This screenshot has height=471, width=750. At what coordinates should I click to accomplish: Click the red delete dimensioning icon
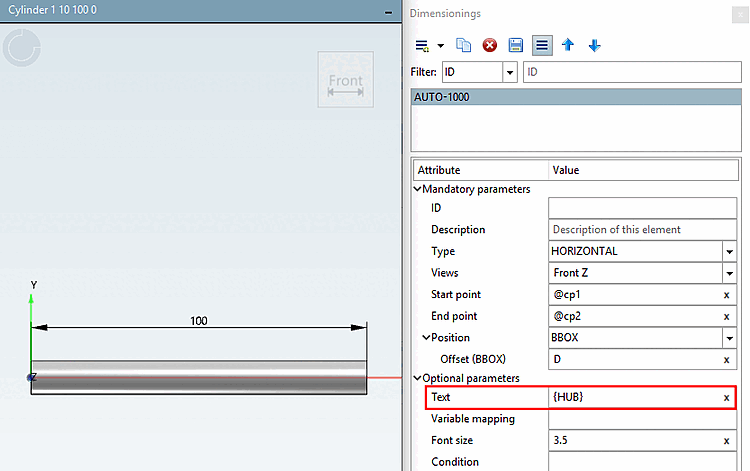489,45
